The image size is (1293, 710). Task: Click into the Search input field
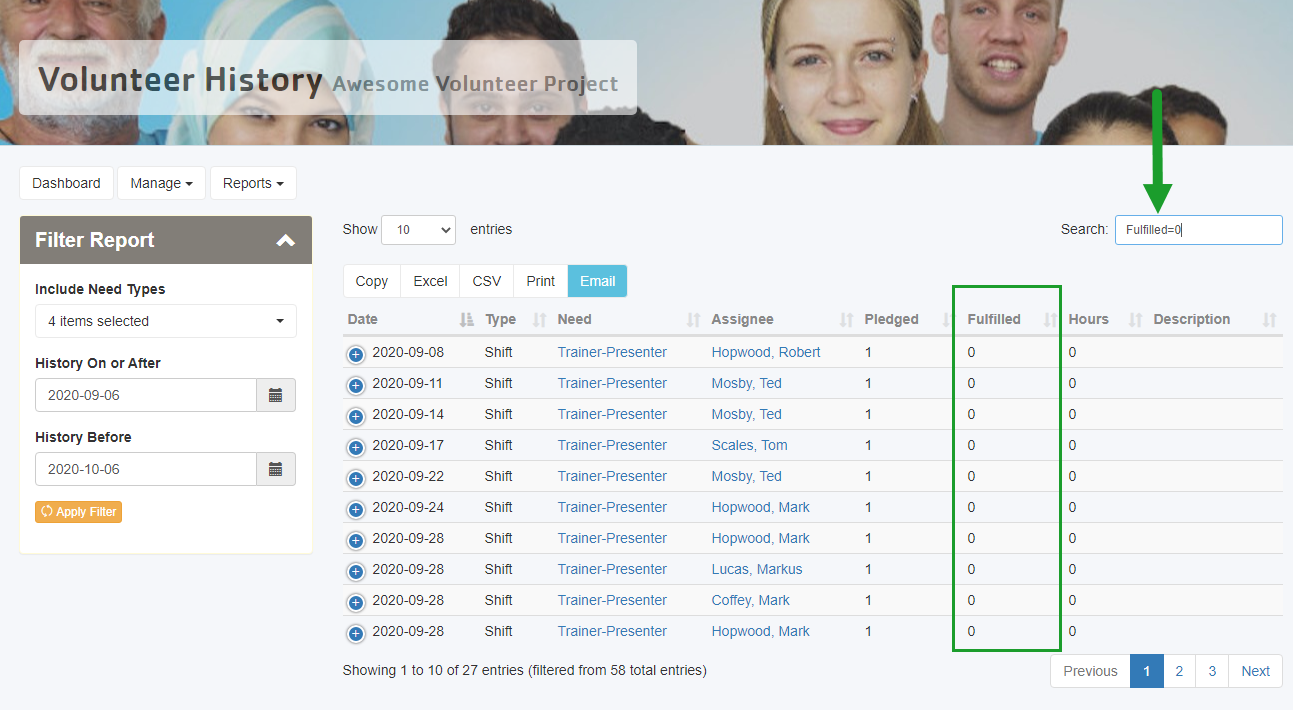tap(1198, 230)
